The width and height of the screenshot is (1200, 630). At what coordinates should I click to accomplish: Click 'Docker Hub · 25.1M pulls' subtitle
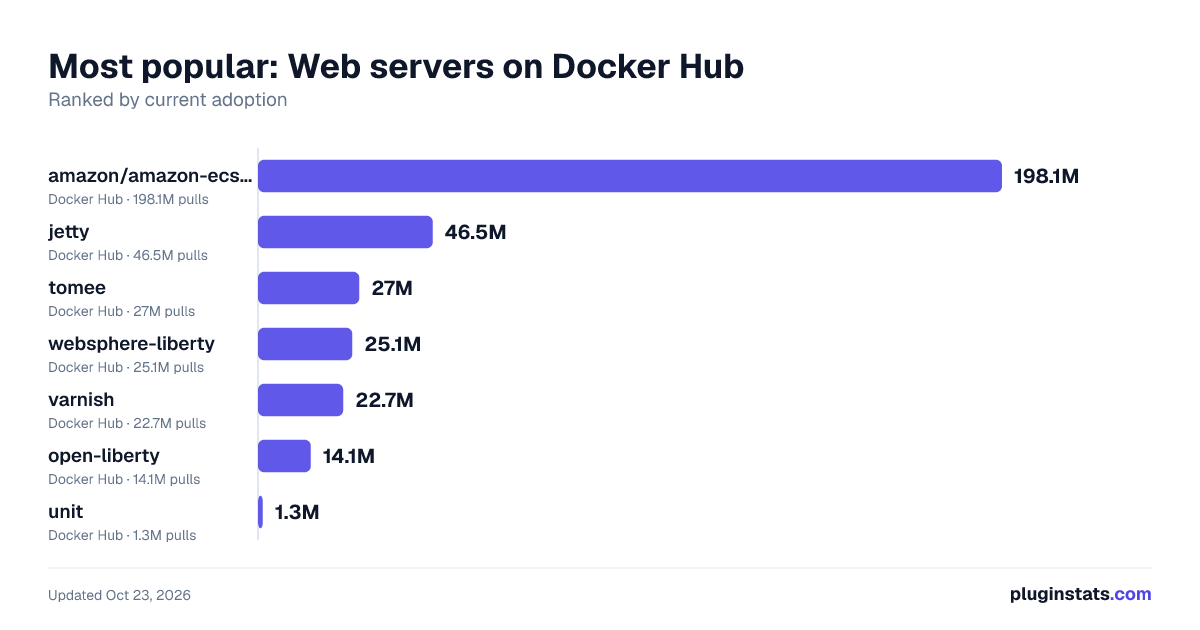126,367
